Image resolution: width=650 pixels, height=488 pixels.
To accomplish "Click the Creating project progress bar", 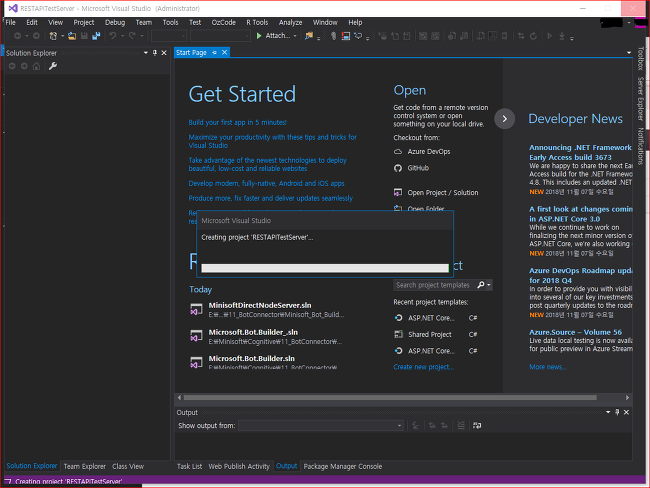I will click(325, 268).
